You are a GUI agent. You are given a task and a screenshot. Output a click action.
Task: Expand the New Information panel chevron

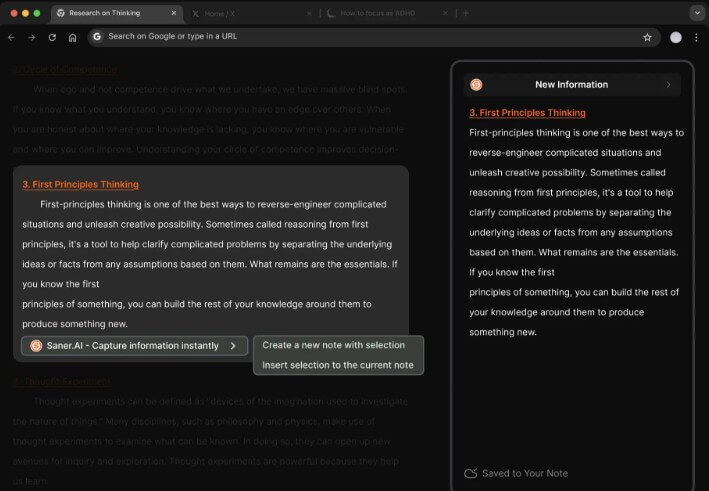[668, 85]
